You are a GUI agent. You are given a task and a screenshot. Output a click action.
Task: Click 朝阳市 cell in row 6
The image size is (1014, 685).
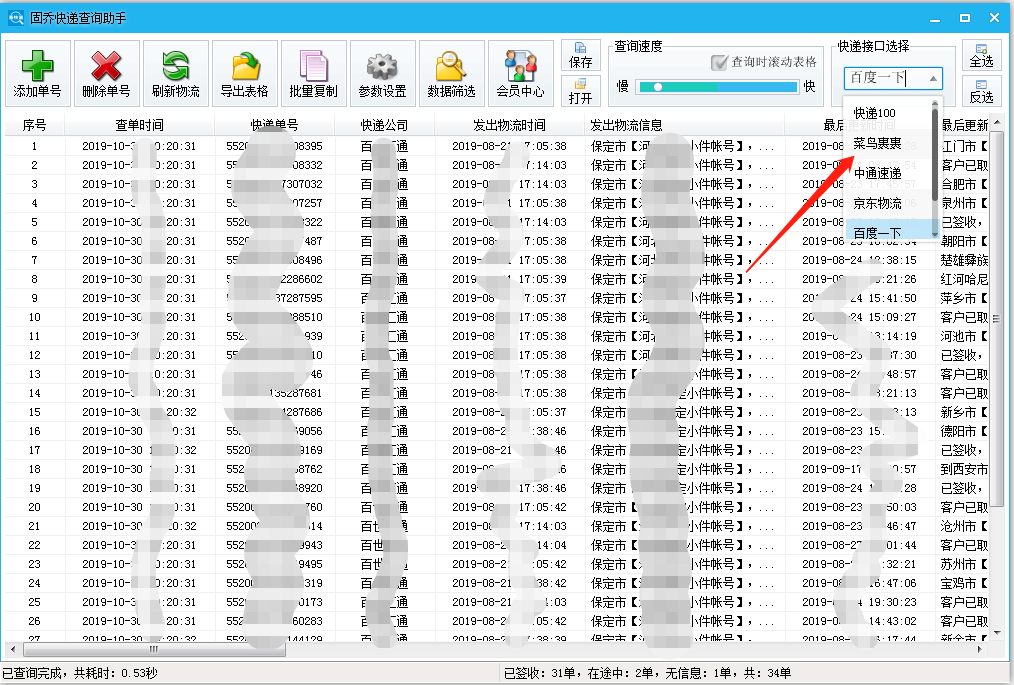(x=964, y=241)
